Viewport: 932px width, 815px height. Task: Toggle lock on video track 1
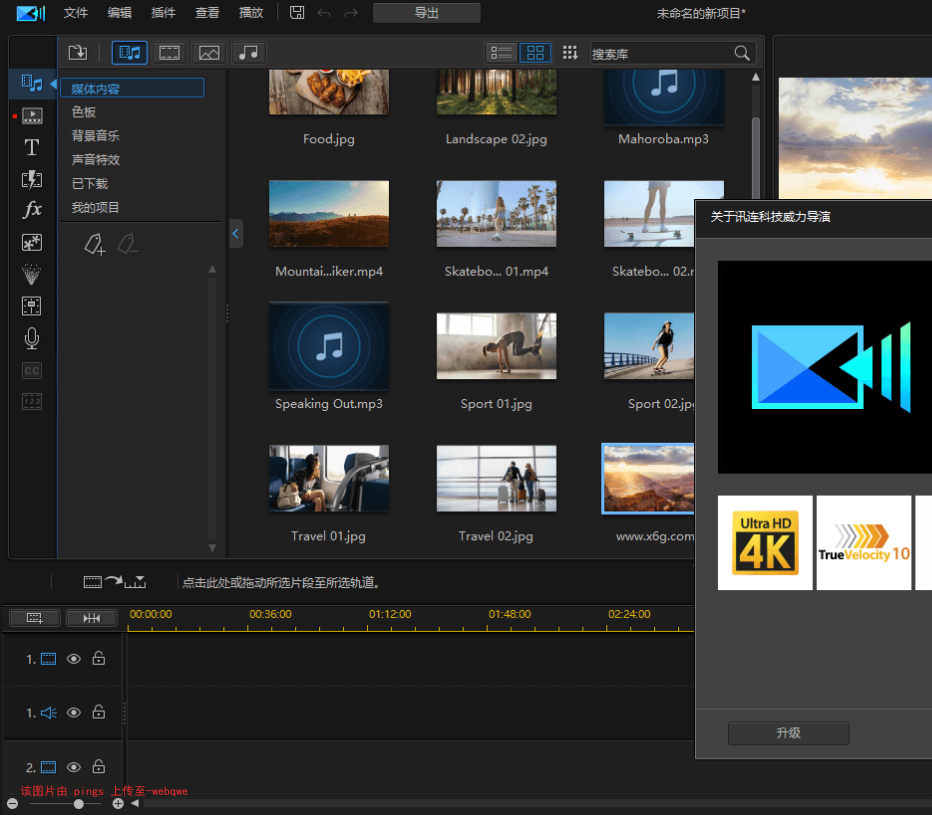tap(99, 658)
